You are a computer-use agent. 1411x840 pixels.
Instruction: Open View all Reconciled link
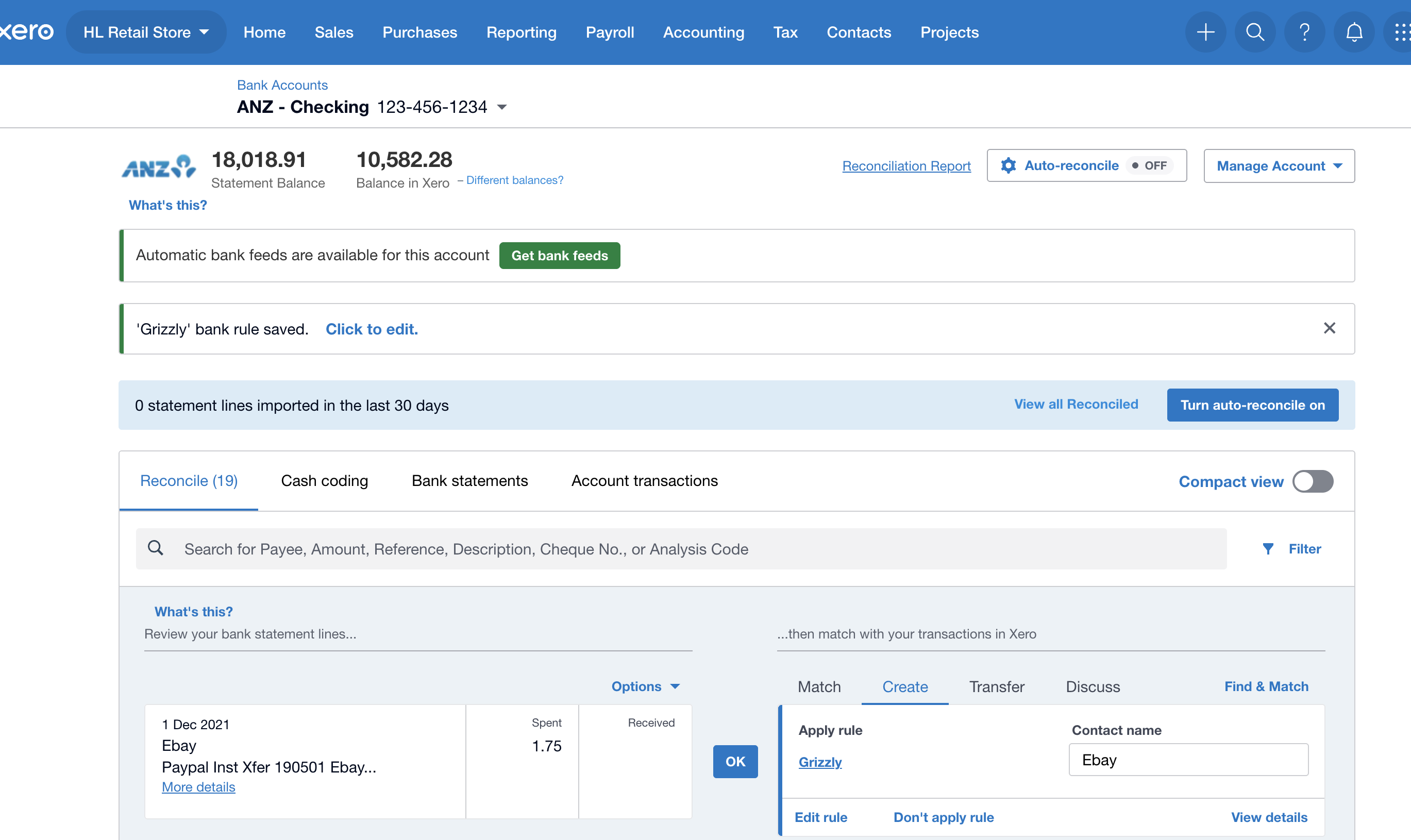pos(1076,404)
